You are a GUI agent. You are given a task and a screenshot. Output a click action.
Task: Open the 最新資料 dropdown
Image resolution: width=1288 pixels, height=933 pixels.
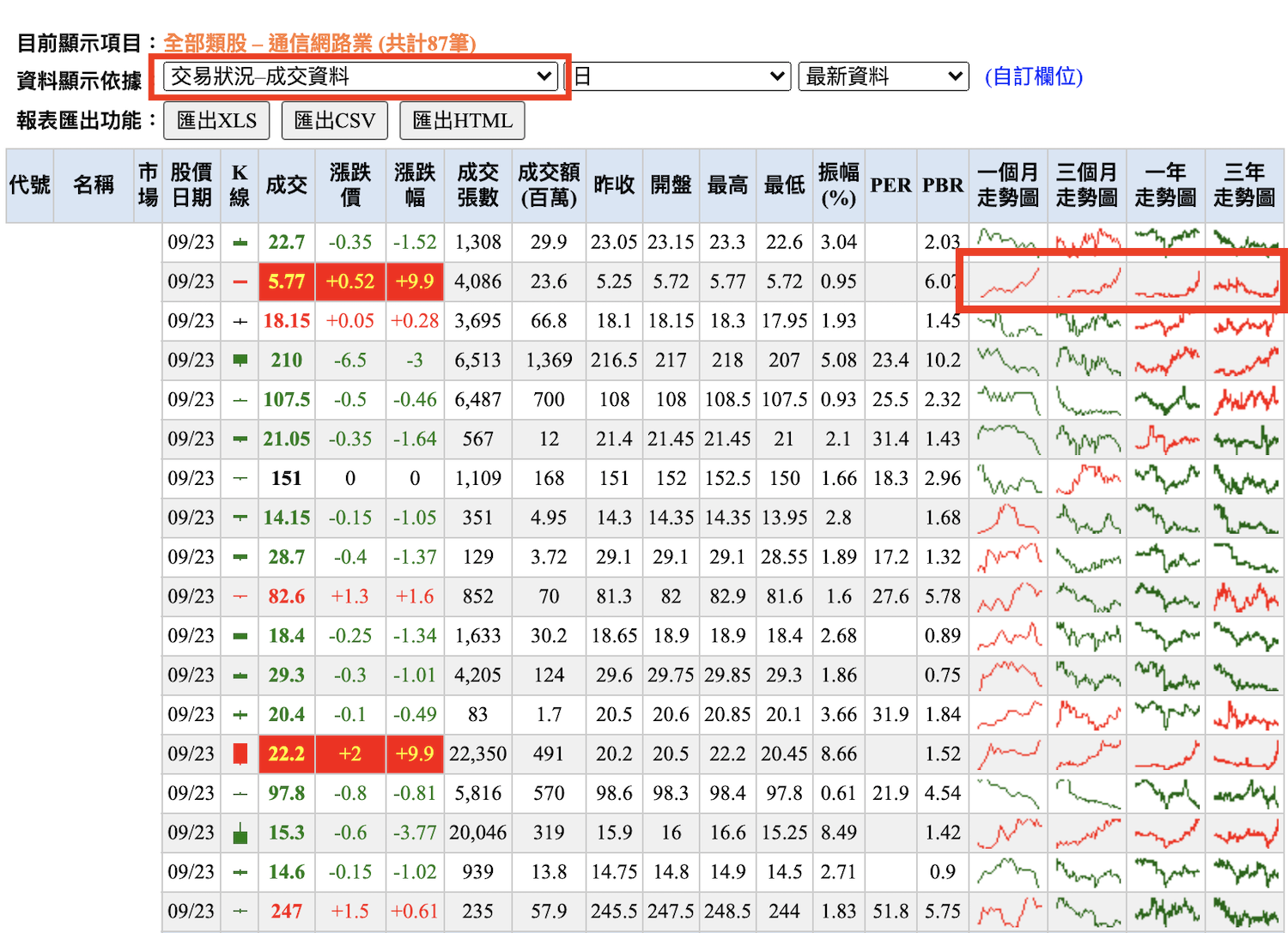[883, 76]
